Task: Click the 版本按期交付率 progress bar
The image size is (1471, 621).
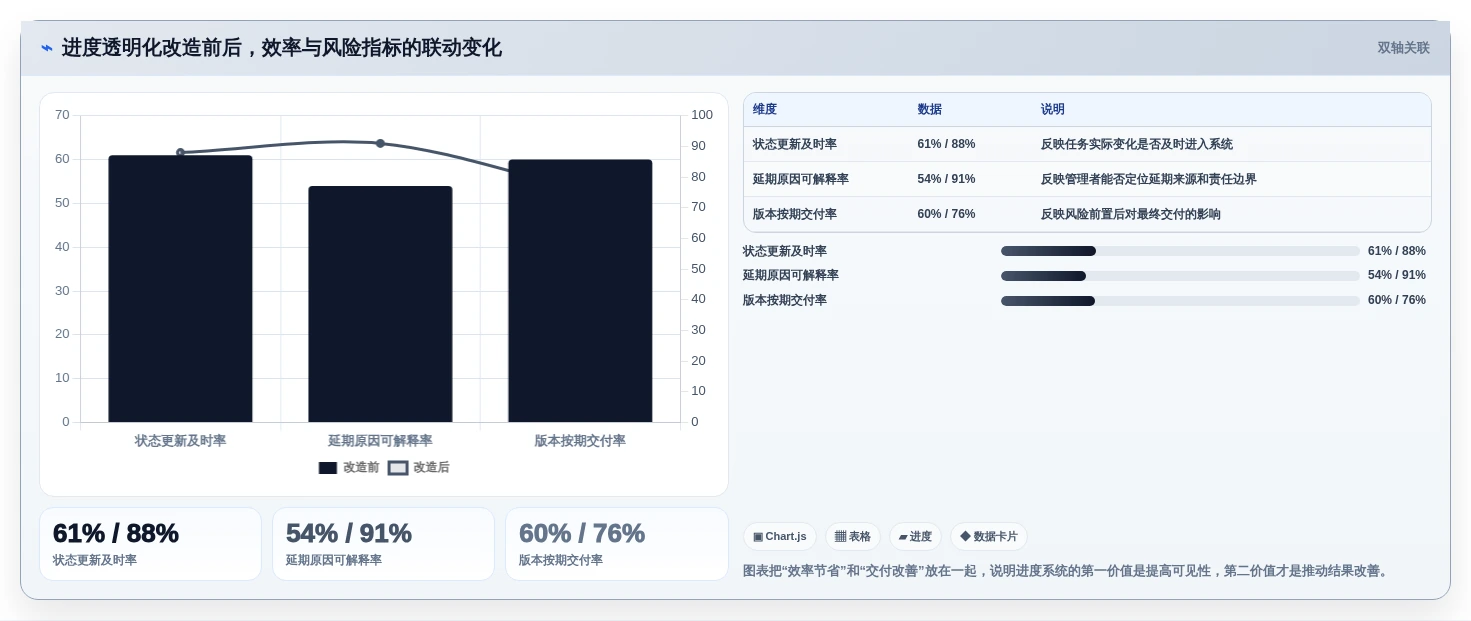Action: point(1180,301)
